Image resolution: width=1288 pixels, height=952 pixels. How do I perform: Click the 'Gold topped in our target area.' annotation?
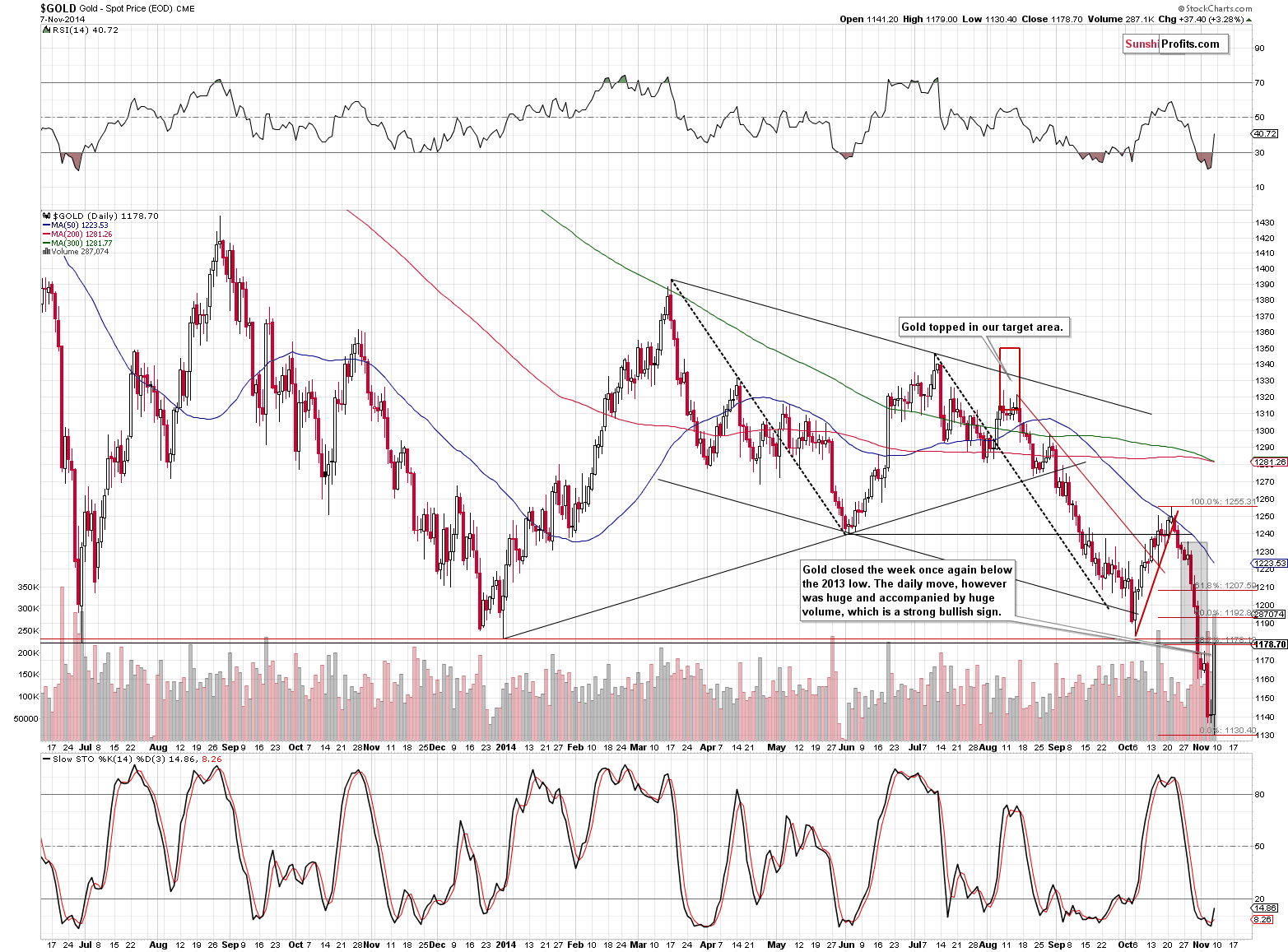983,327
